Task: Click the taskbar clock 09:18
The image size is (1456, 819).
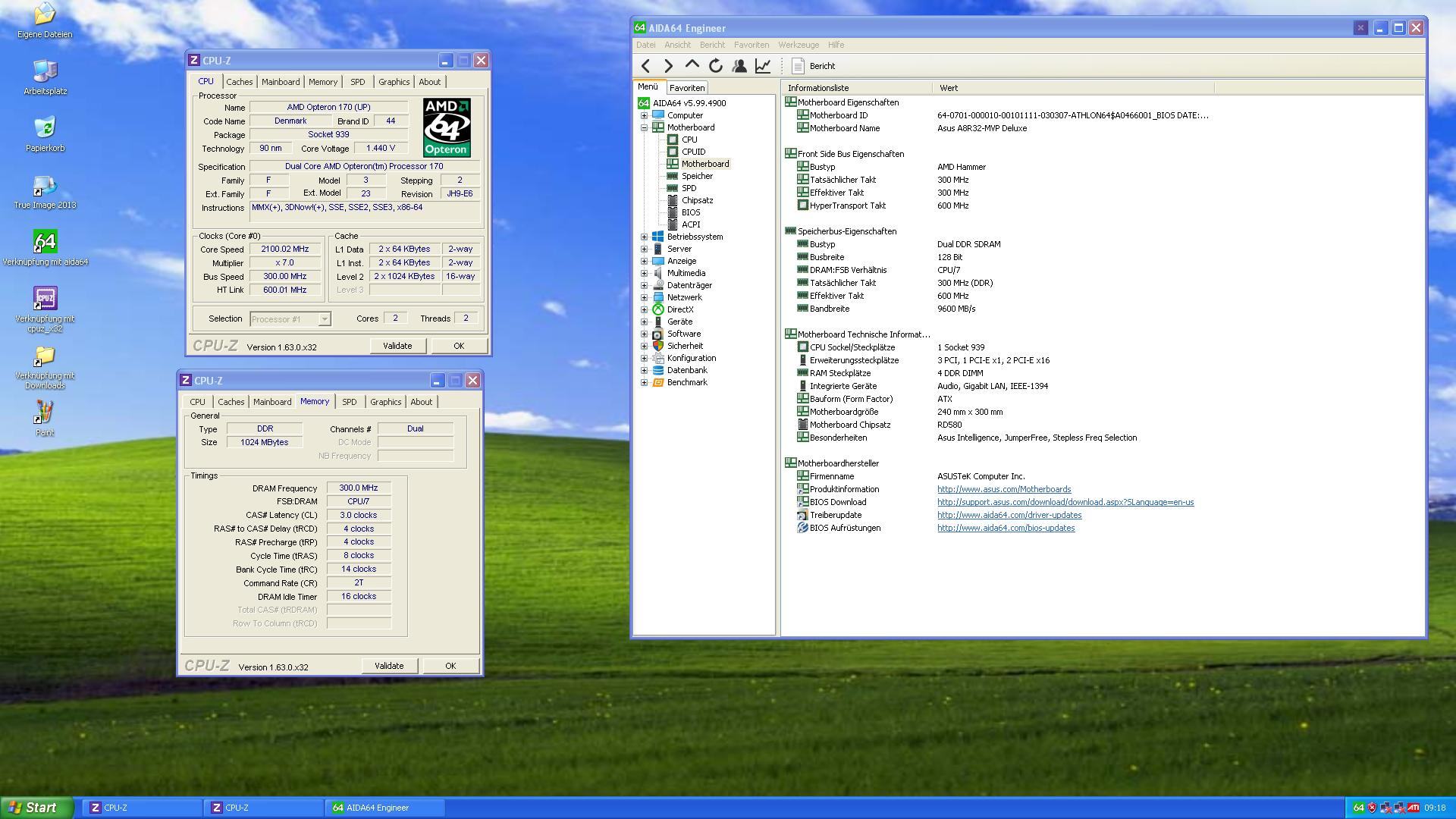Action: pos(1435,808)
